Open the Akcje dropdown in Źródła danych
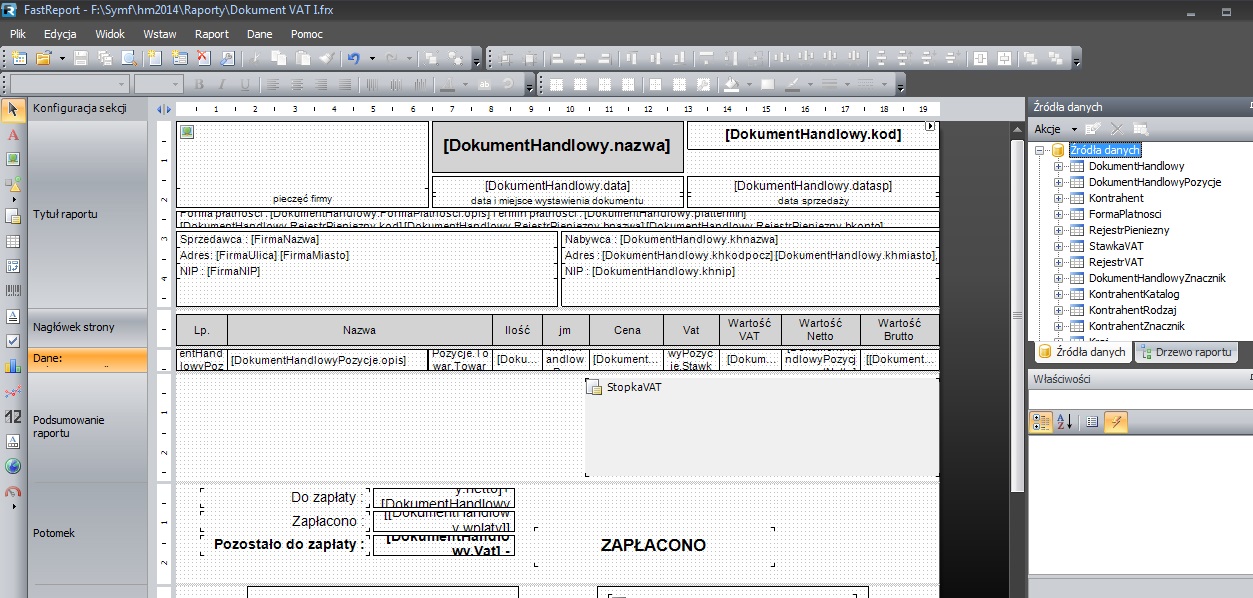 (1055, 129)
